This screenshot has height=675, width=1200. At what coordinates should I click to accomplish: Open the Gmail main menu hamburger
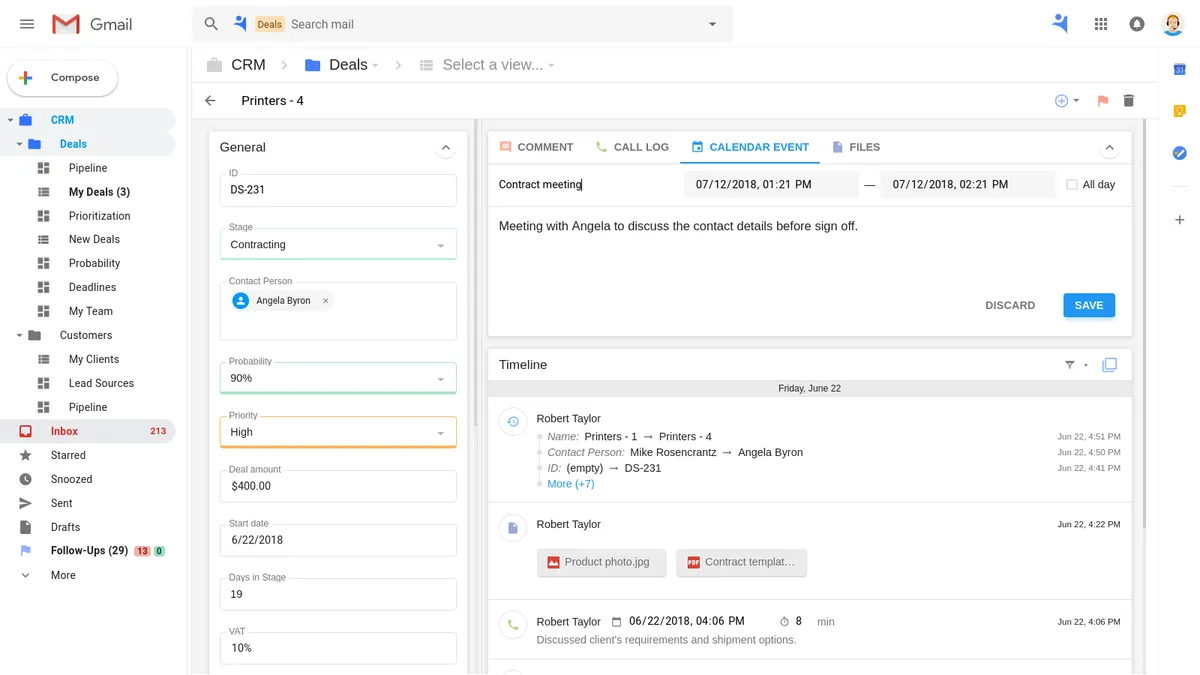click(27, 24)
